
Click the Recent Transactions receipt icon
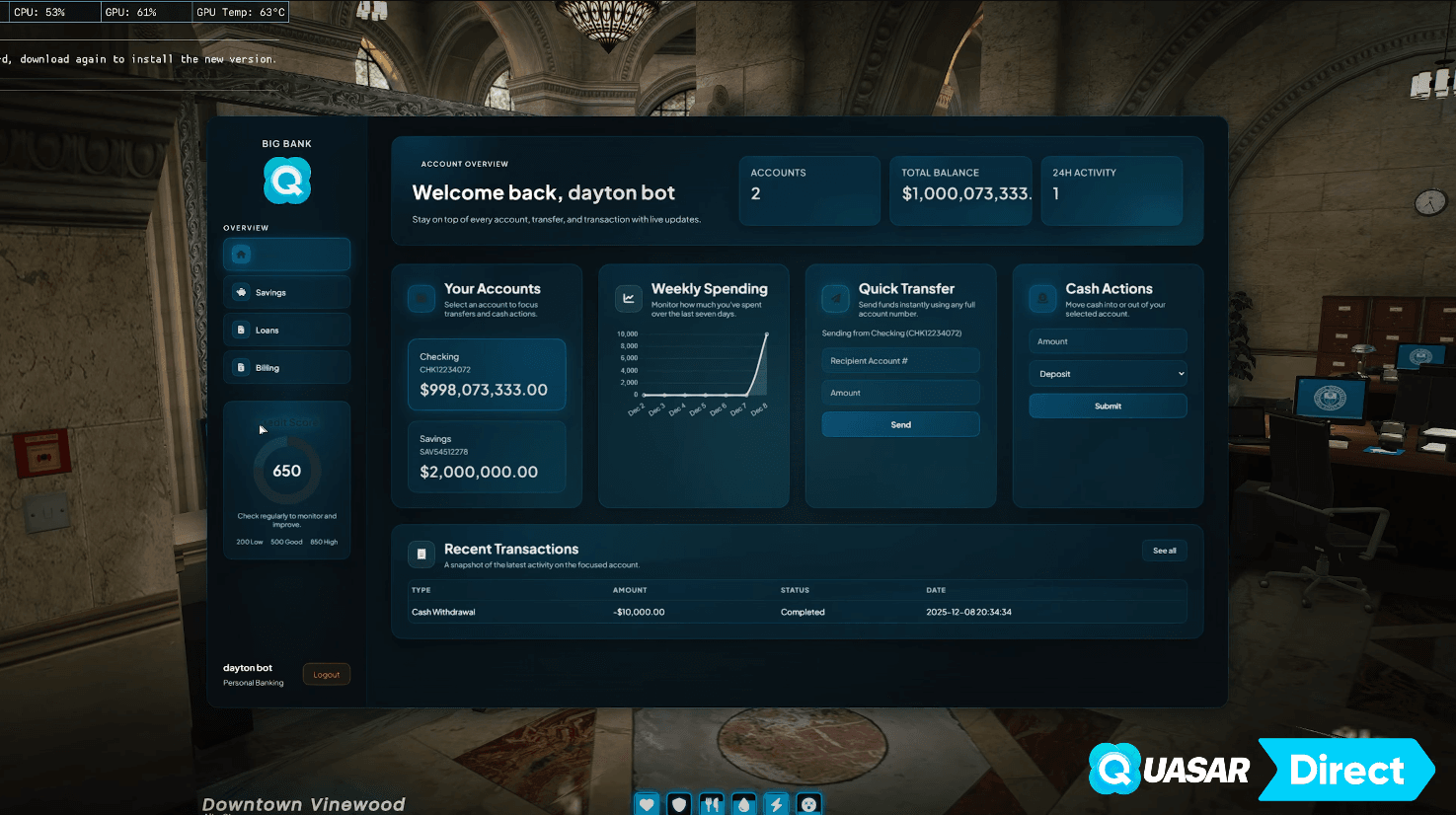pyautogui.click(x=421, y=555)
